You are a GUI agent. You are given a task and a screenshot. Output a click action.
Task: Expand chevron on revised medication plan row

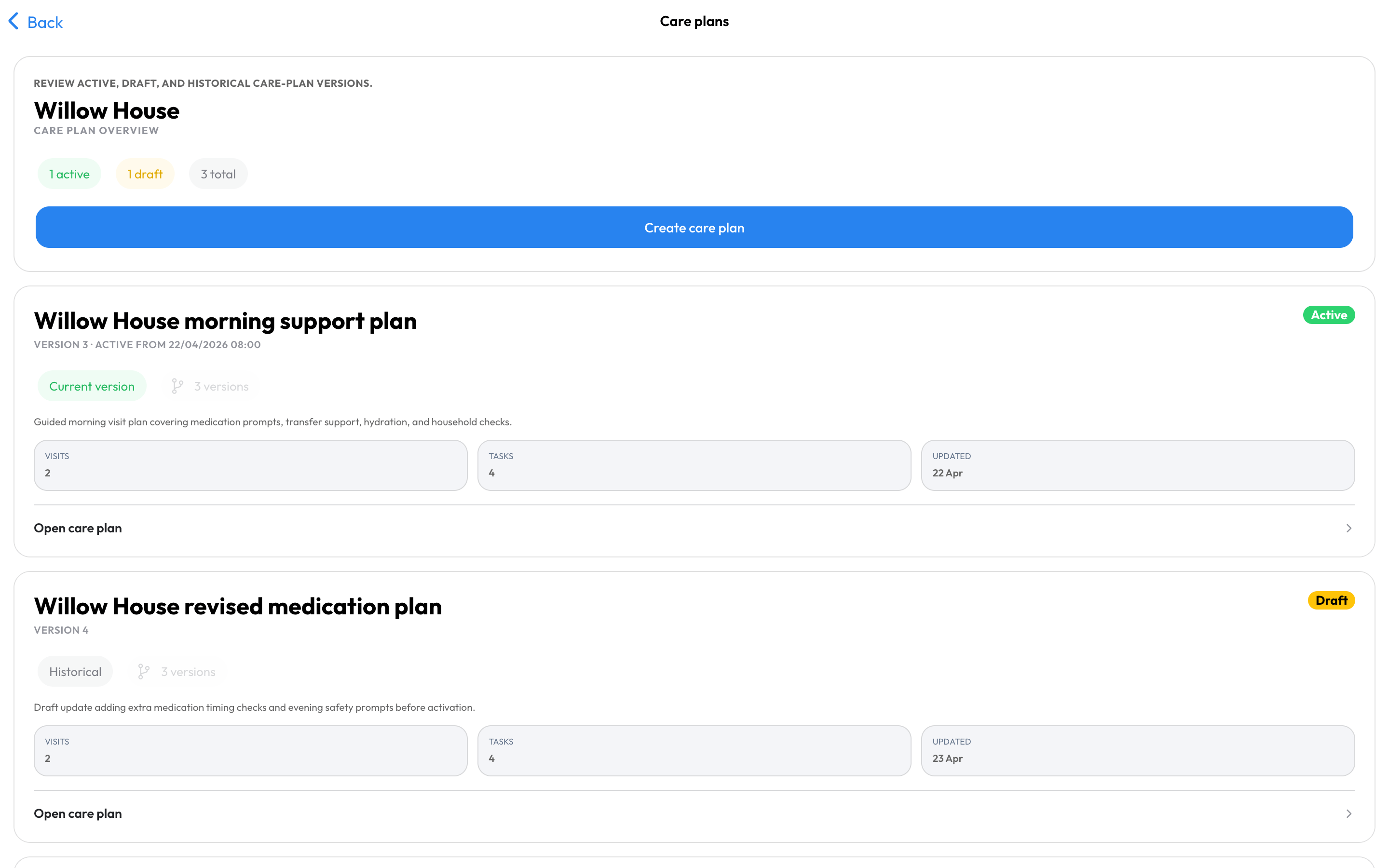point(1349,814)
